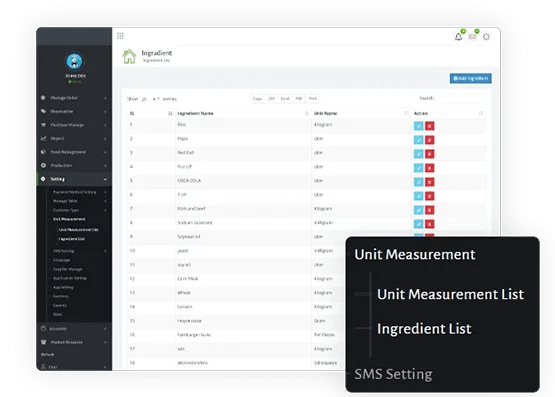Delete the Pork and beef row
Image resolution: width=555 pixels, height=397 pixels.
(x=430, y=210)
